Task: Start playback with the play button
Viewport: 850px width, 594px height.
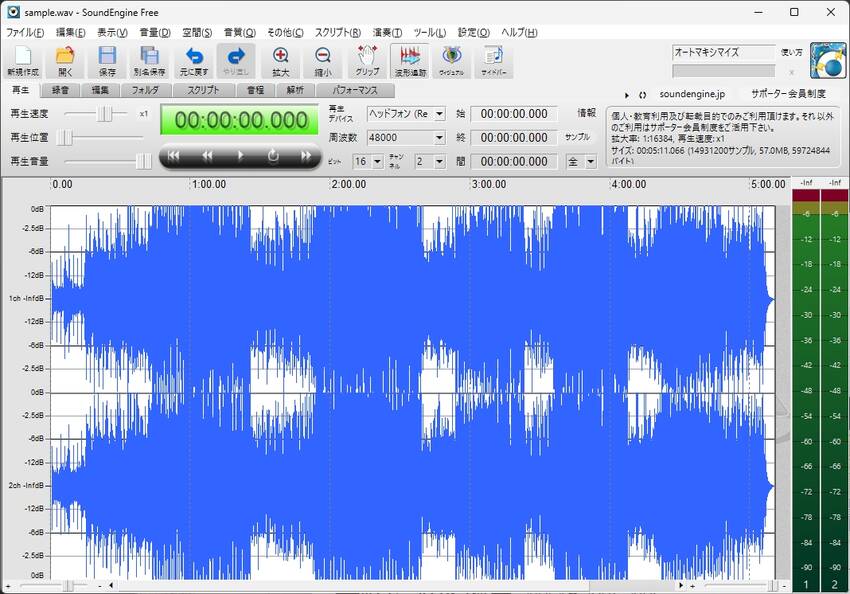Action: click(240, 156)
